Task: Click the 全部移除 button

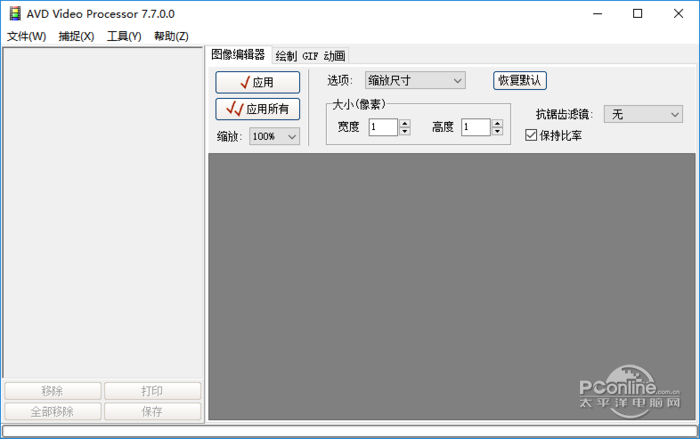Action: point(53,411)
